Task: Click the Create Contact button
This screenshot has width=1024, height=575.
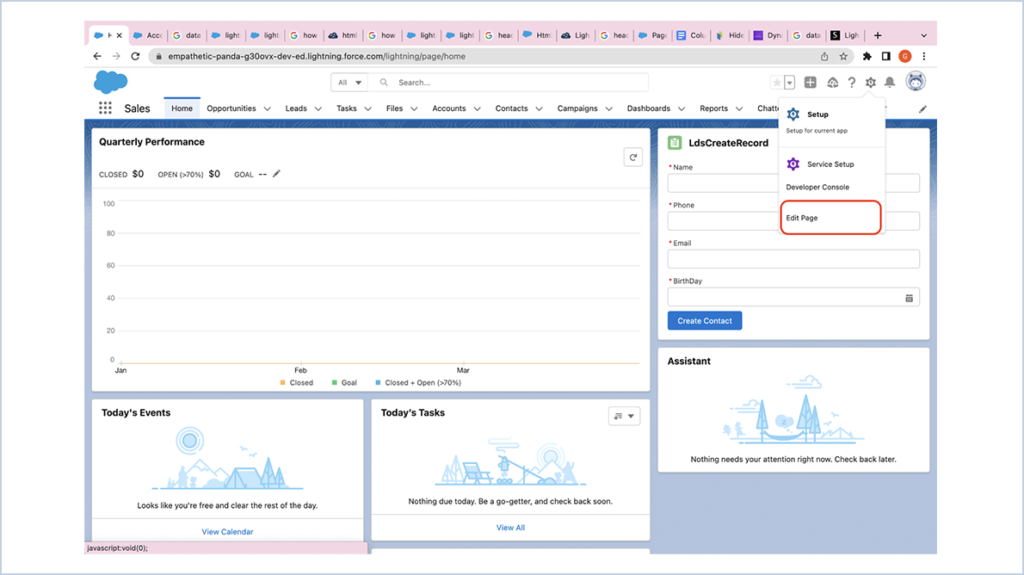Action: (705, 321)
